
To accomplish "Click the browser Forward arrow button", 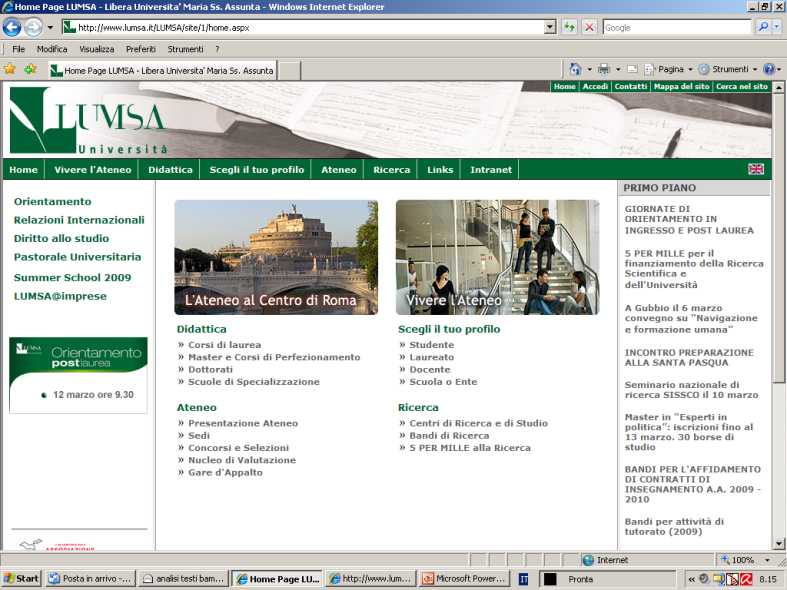I will [33, 27].
